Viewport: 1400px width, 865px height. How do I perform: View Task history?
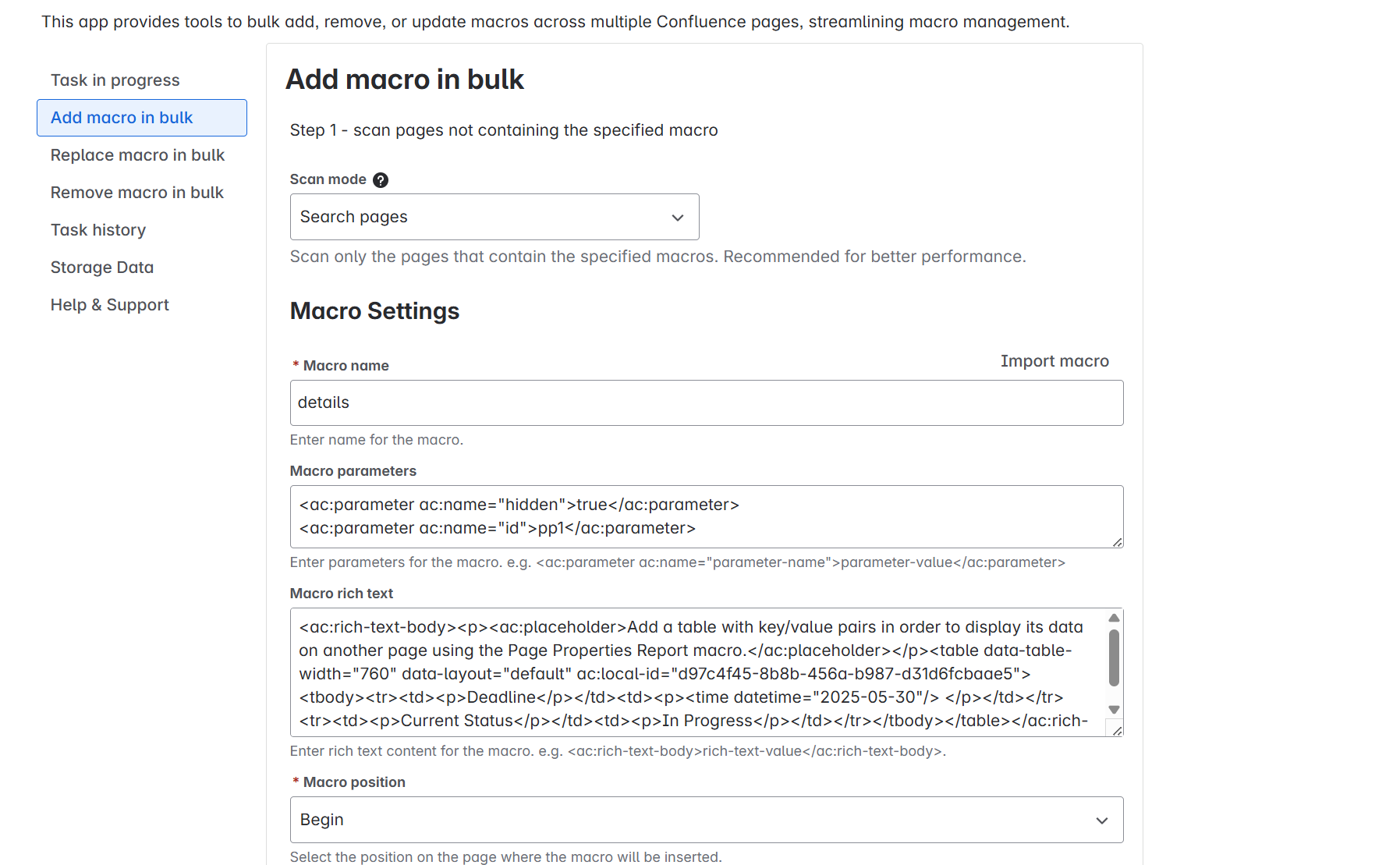tap(98, 229)
